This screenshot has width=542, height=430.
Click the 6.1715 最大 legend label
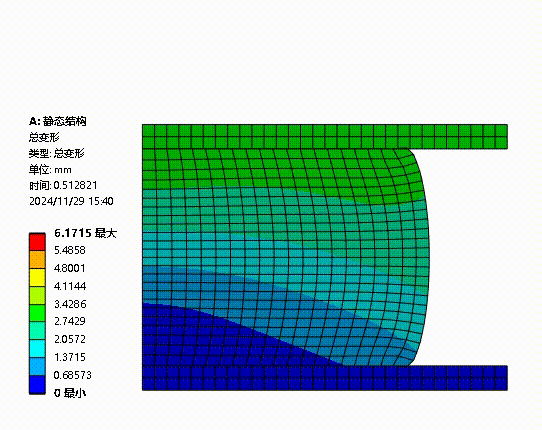coord(85,233)
